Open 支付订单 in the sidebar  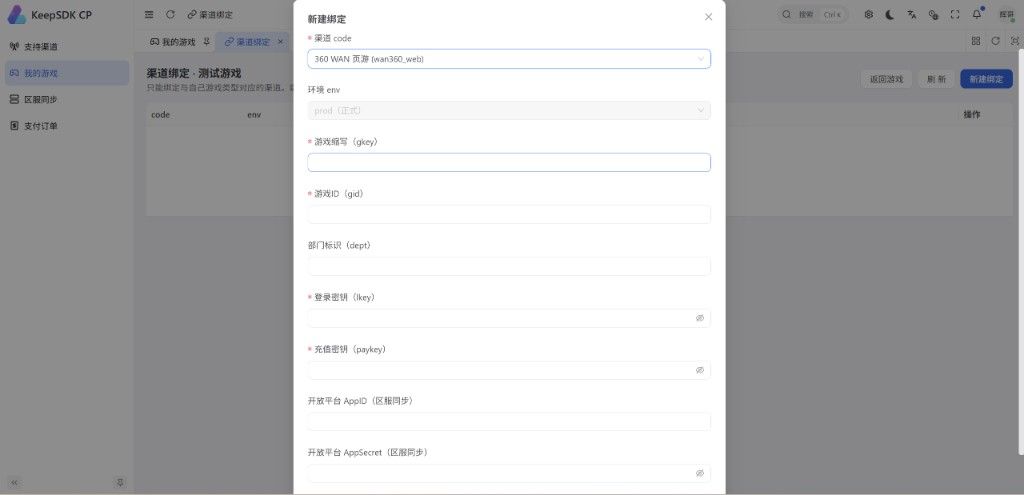click(67, 125)
